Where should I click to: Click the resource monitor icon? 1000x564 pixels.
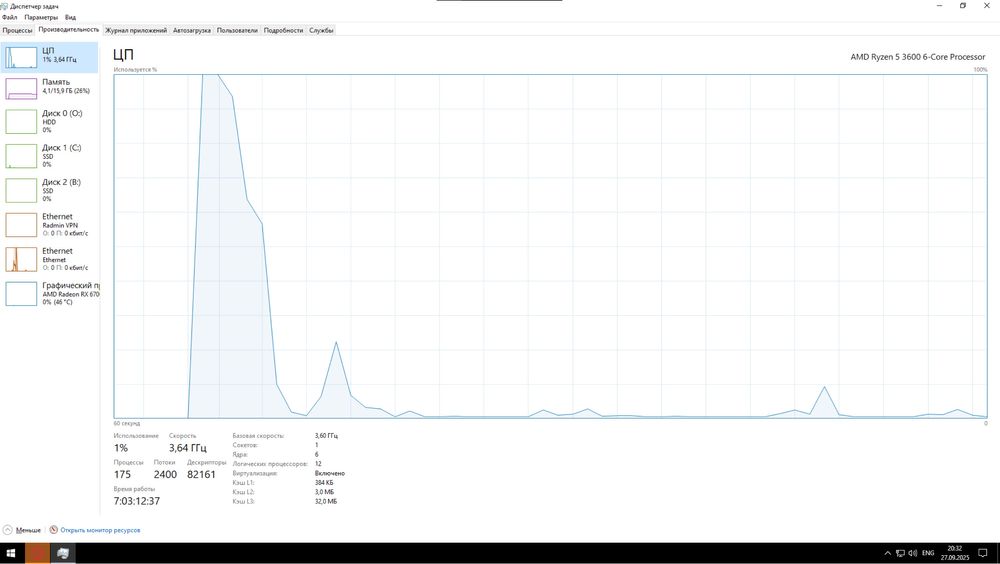(x=54, y=530)
